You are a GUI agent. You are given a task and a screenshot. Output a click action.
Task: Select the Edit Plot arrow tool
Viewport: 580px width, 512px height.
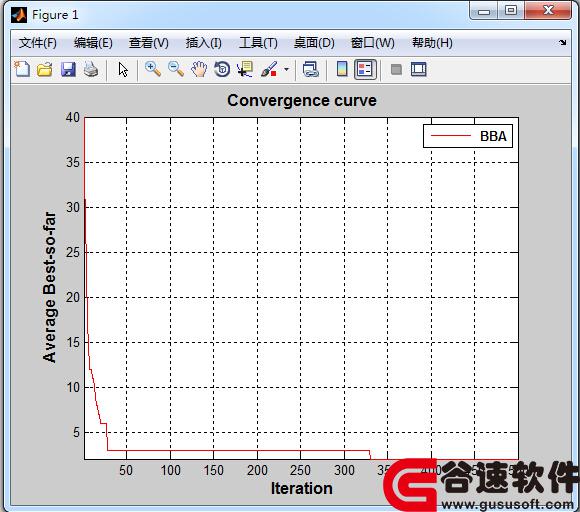(x=123, y=69)
